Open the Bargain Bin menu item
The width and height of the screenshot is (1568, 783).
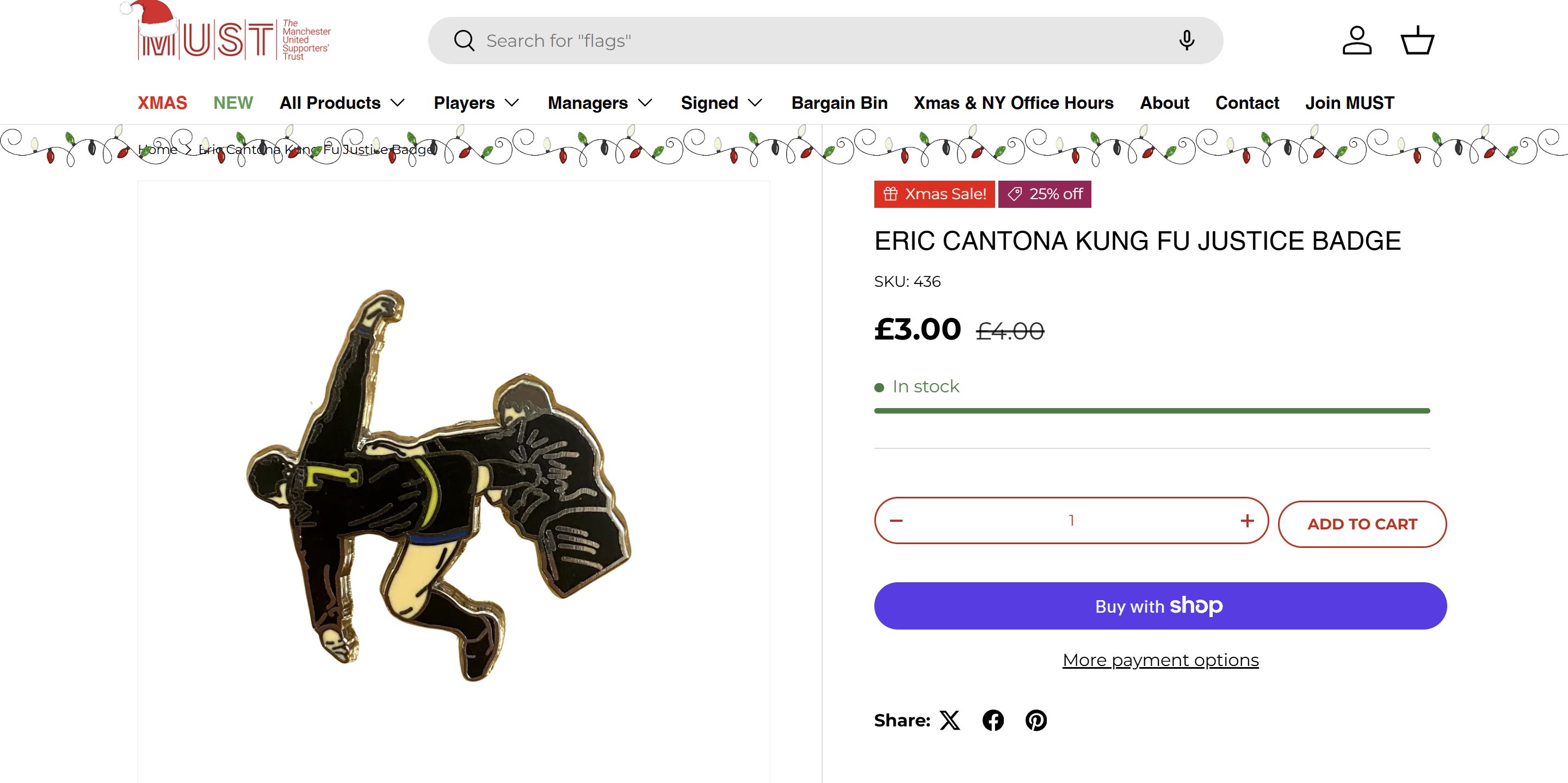pos(839,103)
